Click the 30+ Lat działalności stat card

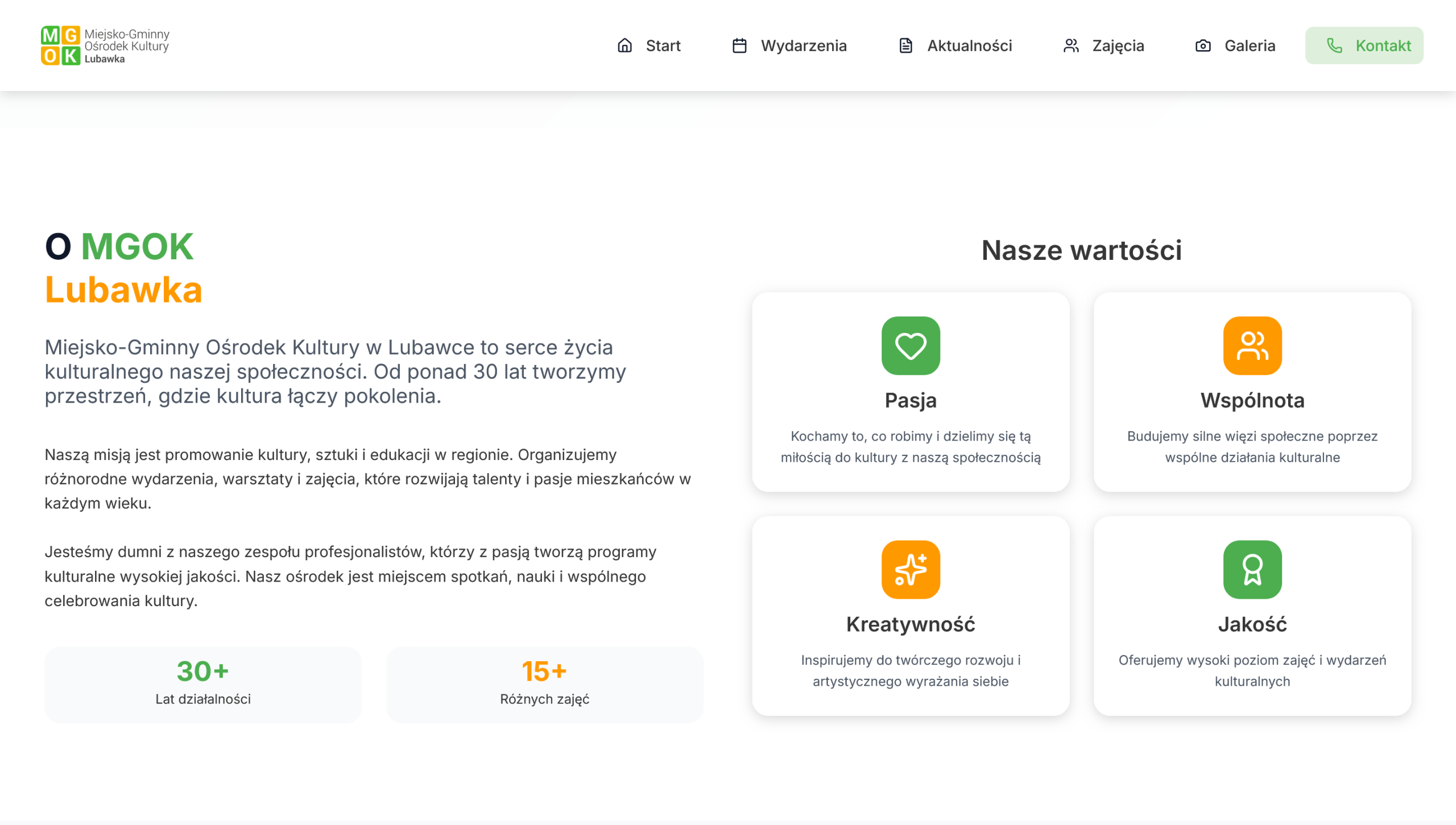point(203,685)
